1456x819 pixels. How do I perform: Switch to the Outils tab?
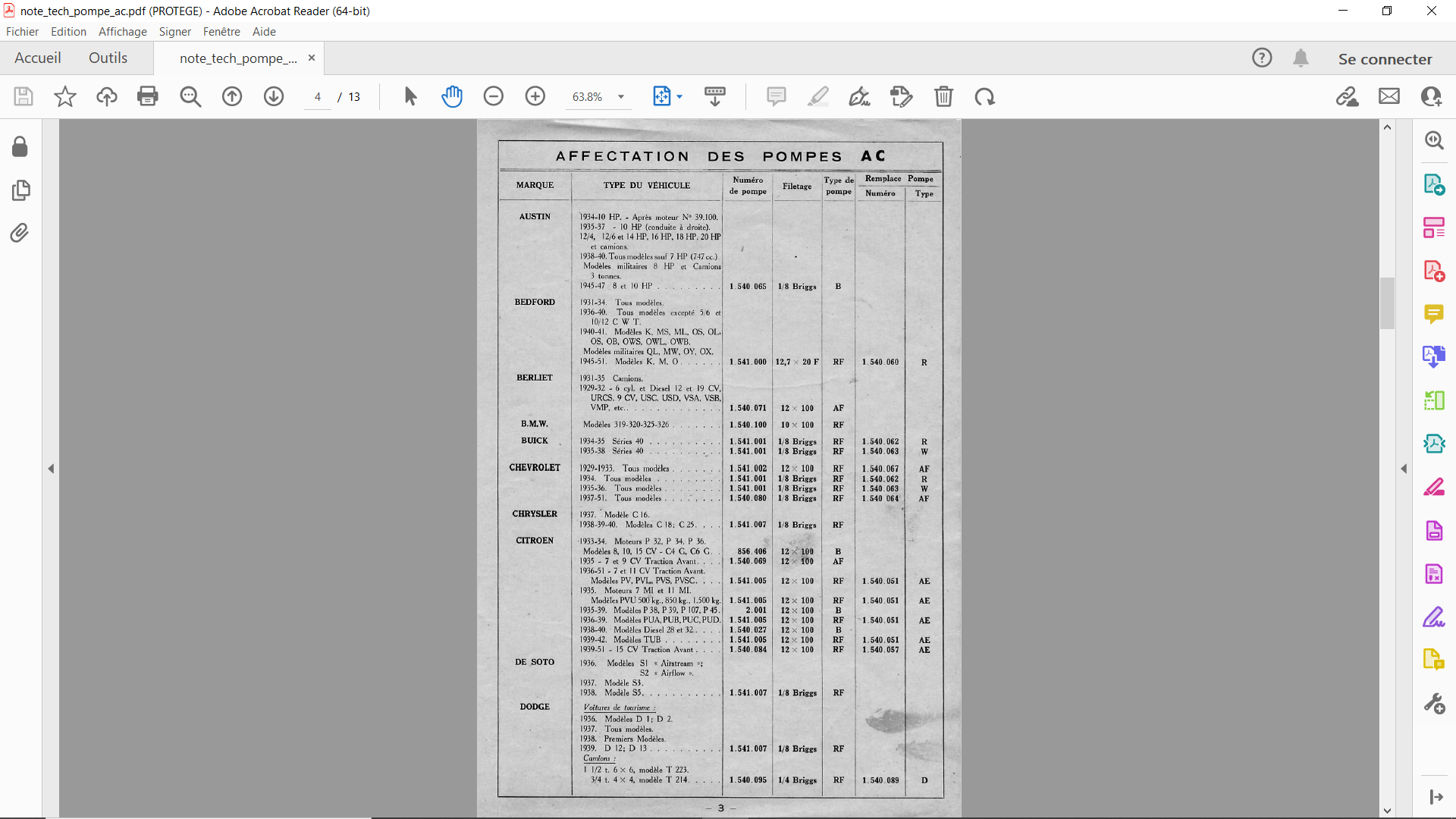[x=108, y=58]
